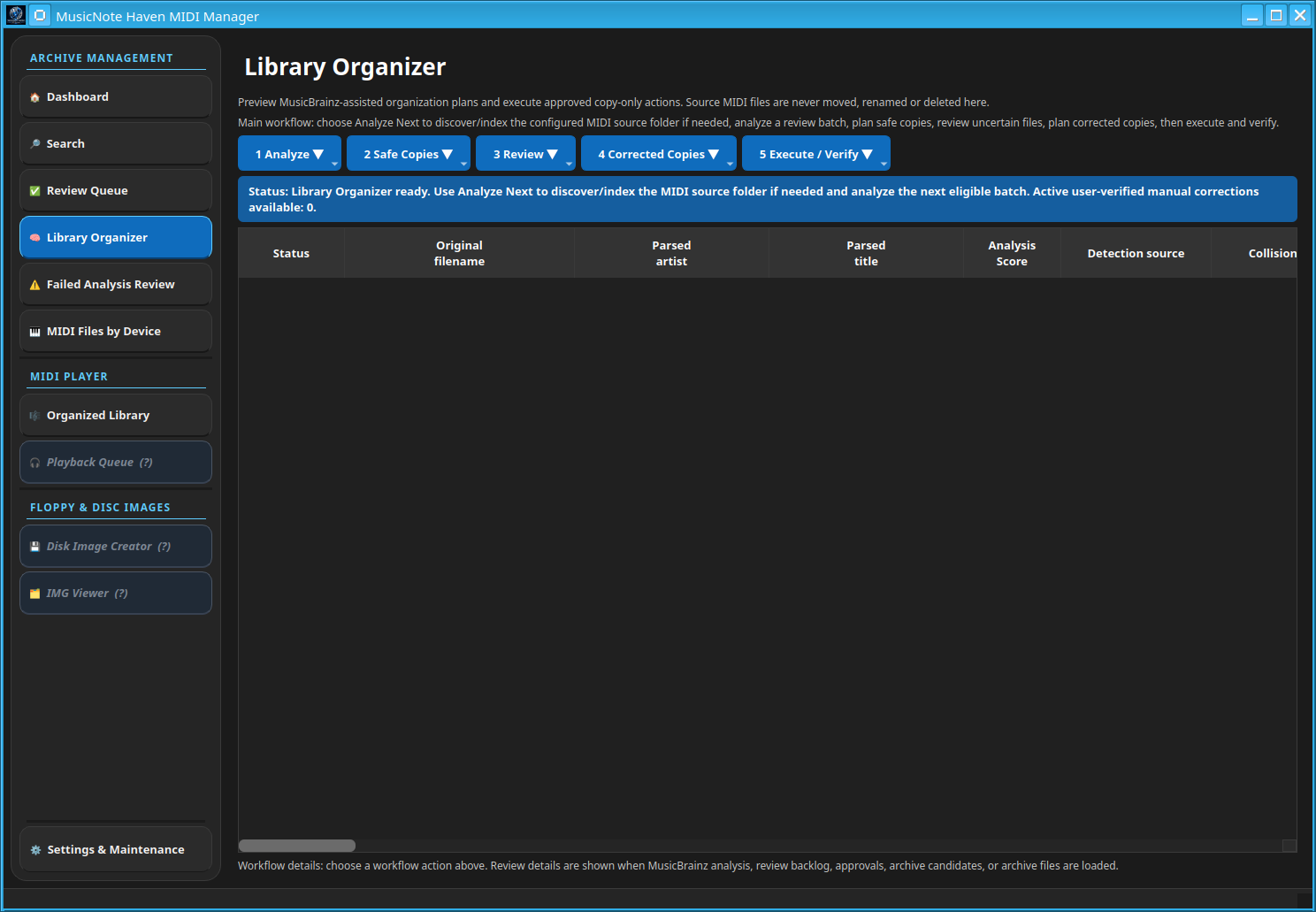The height and width of the screenshot is (912, 1316).
Task: Open the 3 Review dropdown menu
Action: tap(525, 154)
